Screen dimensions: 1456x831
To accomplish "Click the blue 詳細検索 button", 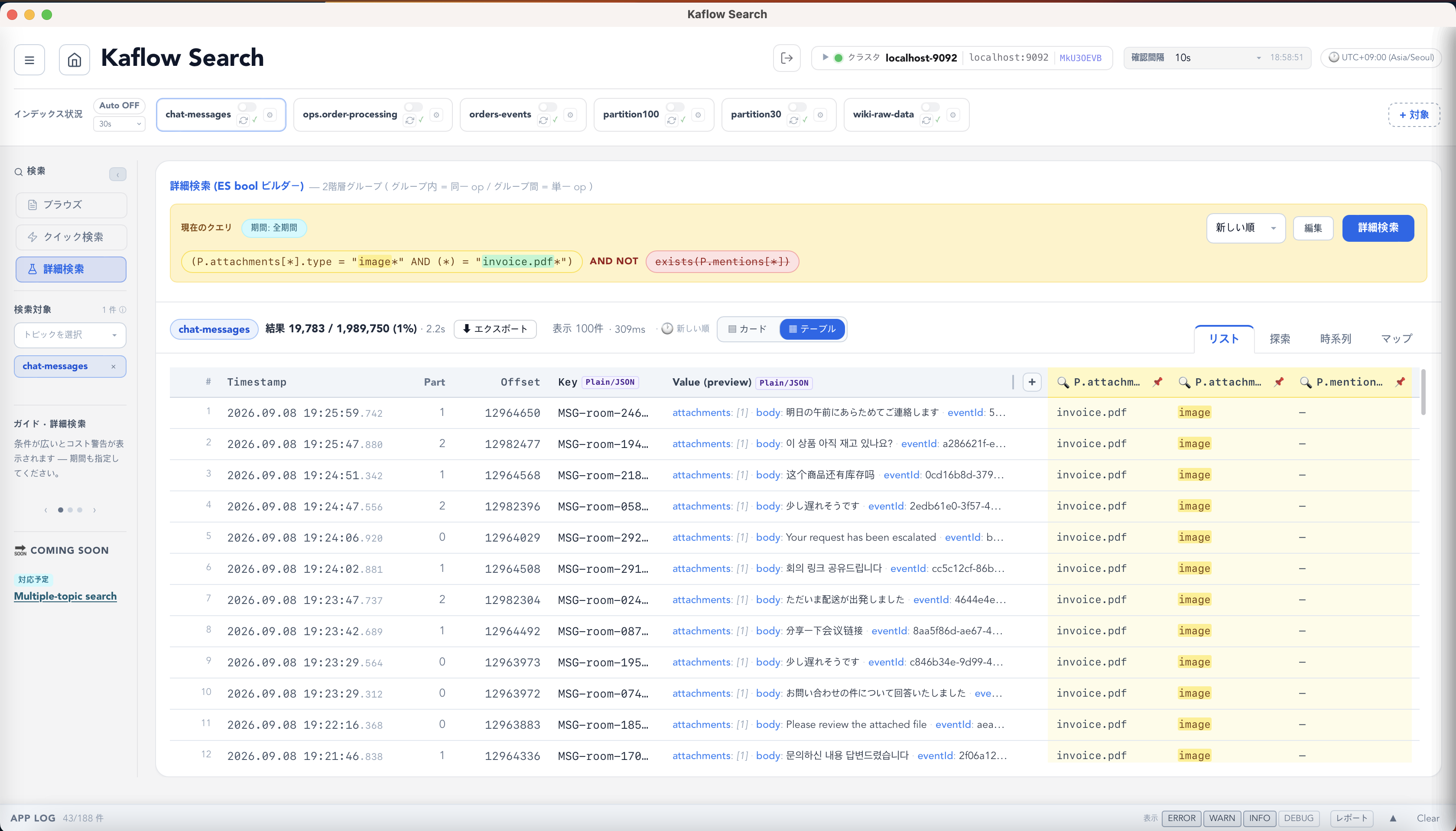I will pos(1378,228).
